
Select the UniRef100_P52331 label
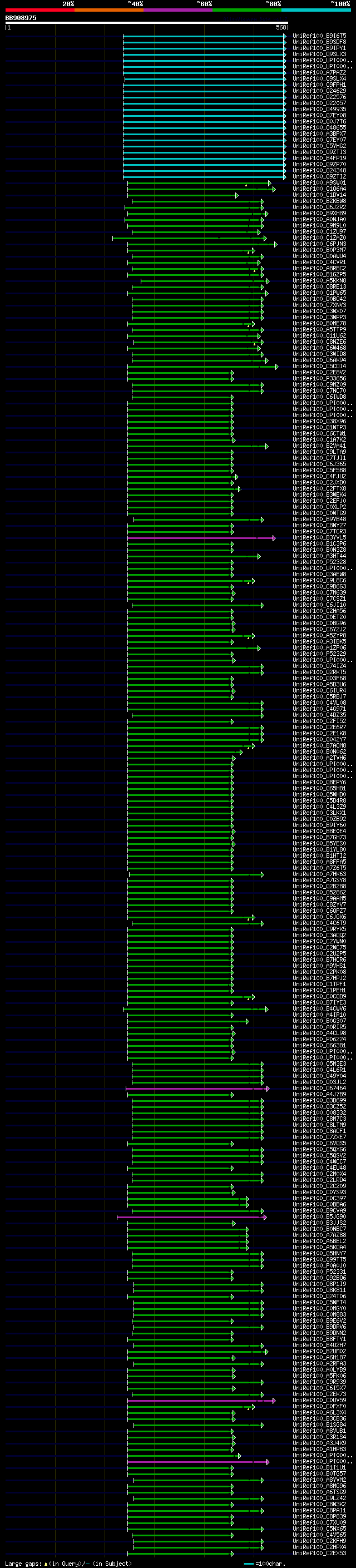pos(319,1272)
